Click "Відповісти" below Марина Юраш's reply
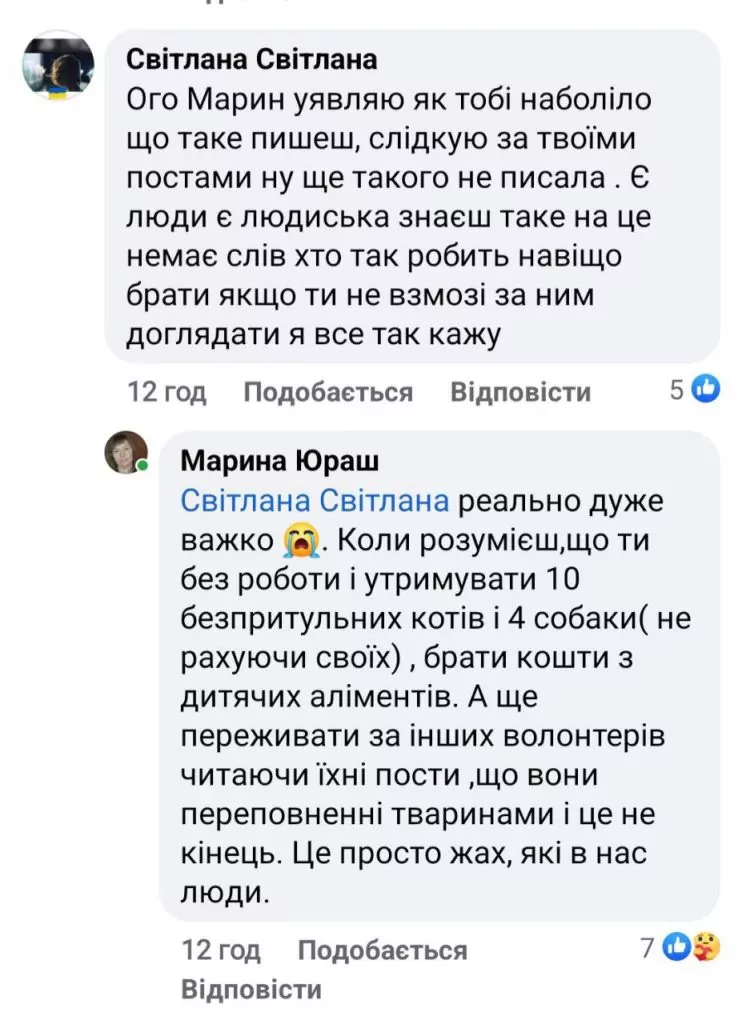 (251, 990)
